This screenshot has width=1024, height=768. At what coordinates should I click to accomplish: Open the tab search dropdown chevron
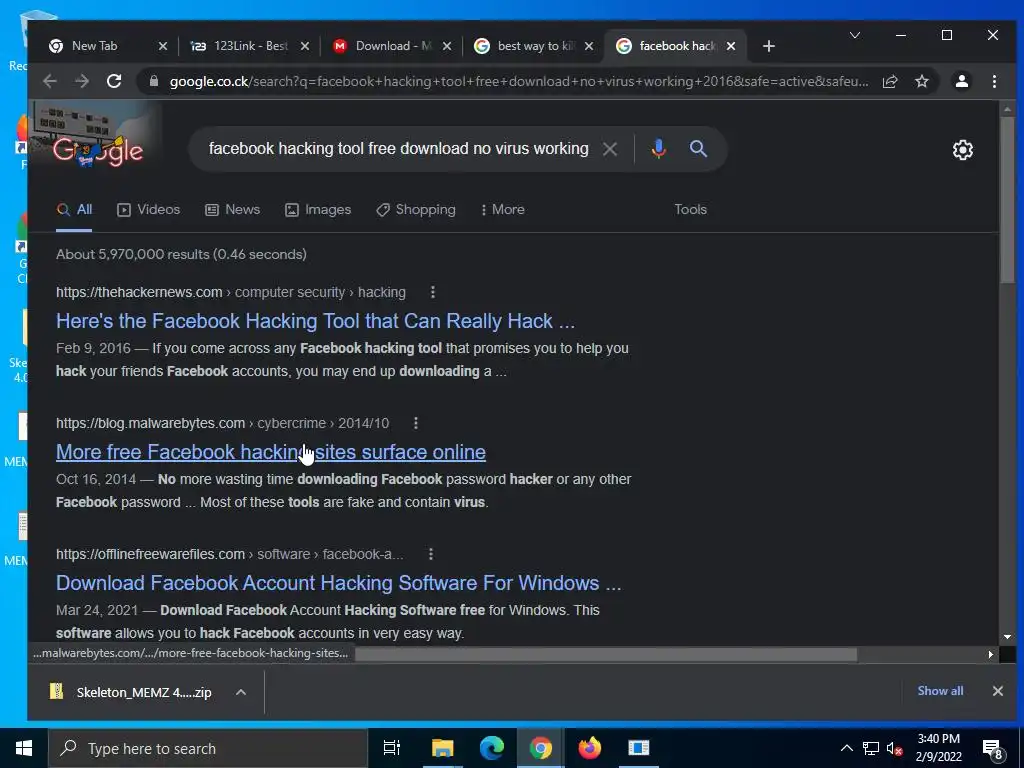854,35
